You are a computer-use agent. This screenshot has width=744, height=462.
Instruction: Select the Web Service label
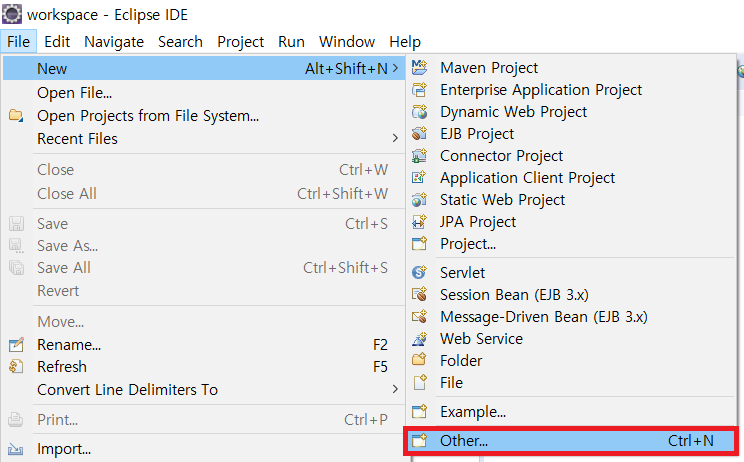(x=481, y=339)
